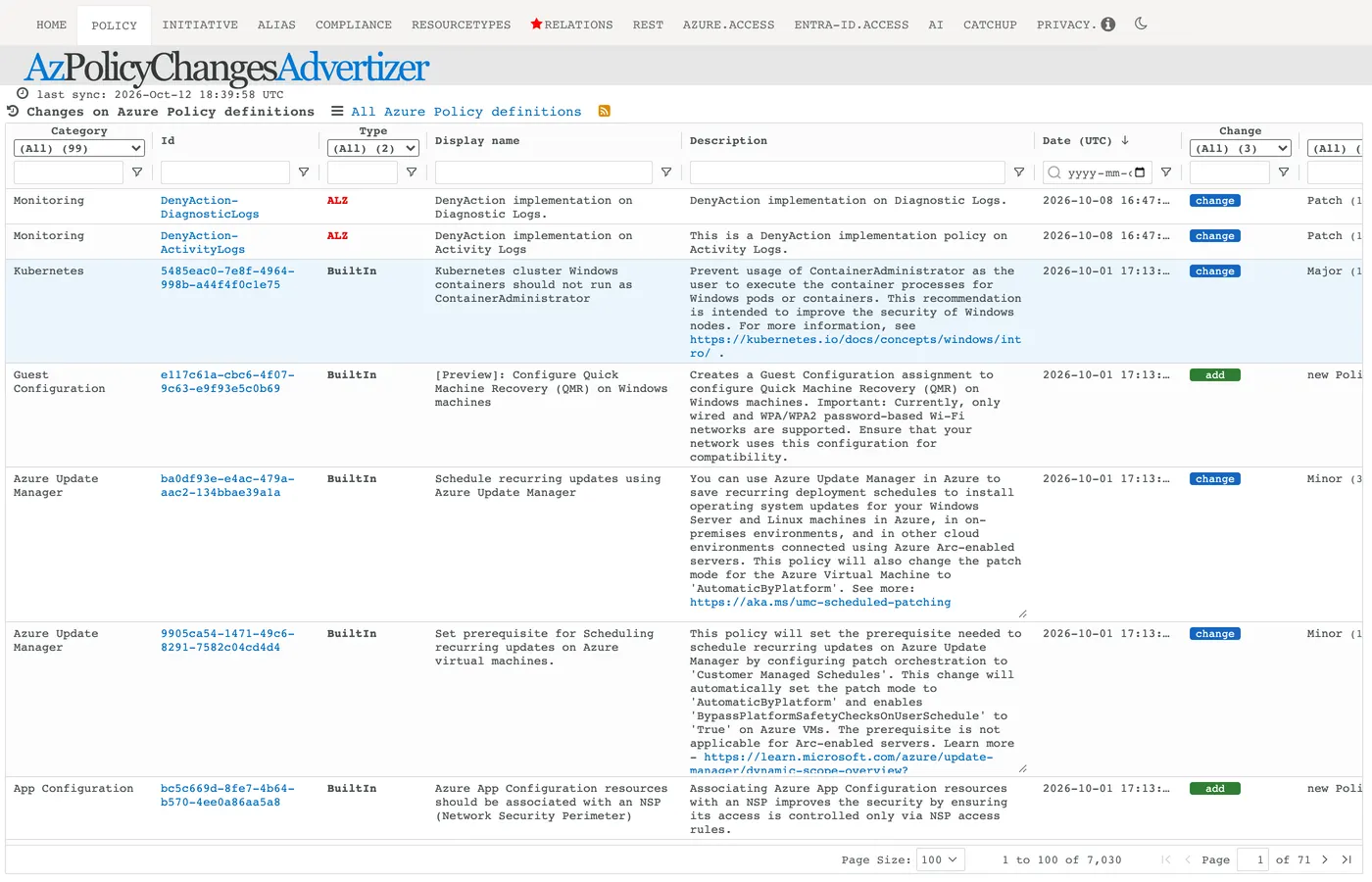Click the history icon beside Changes on Azure Policy
Viewport: 1372px width, 882px height.
point(13,111)
